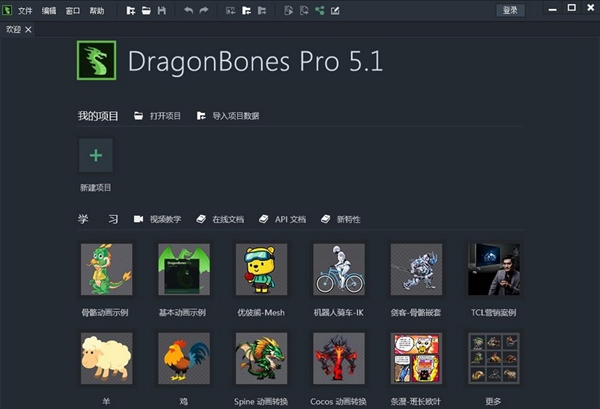The height and width of the screenshot is (409, 600).
Task: Open the 帮助 menu
Action: (x=97, y=11)
